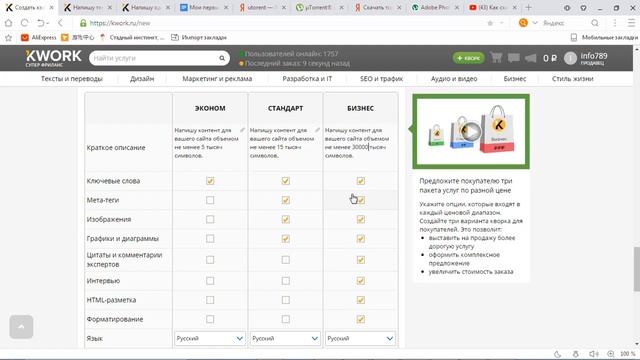
Task: Open the Язык dropdown for Эконом
Action: tap(210, 338)
